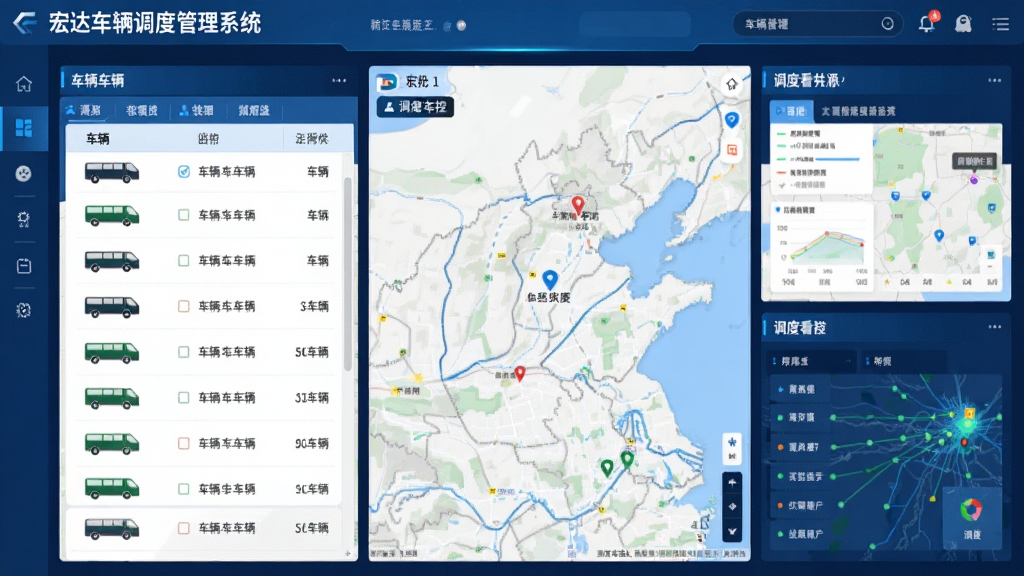Viewport: 1024px width, 576px height.
Task: Click the title 宏达车辆调度管理系统
Action: pos(155,24)
